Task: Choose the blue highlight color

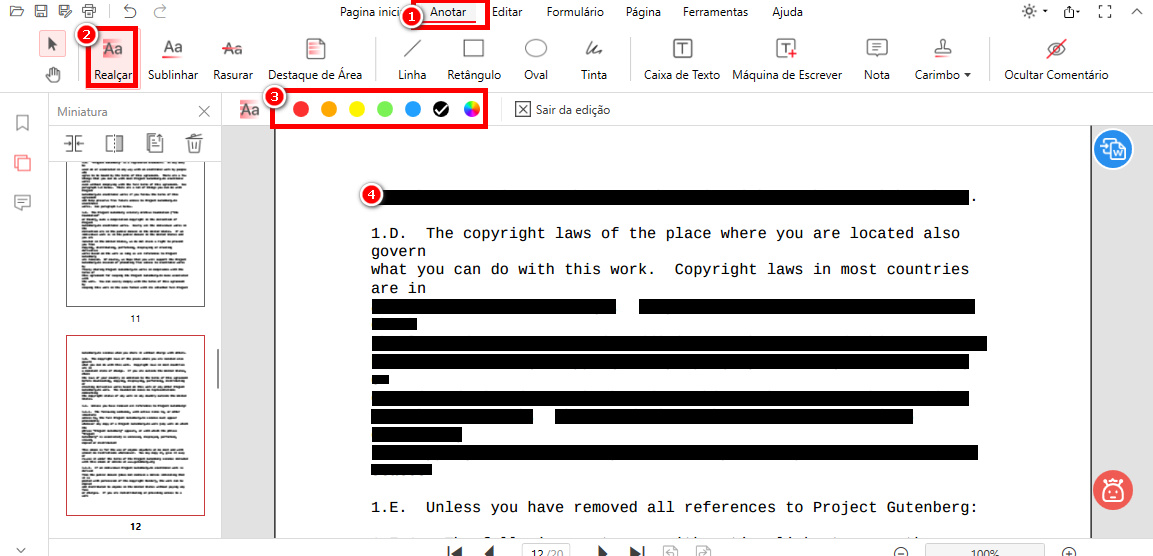Action: 413,110
